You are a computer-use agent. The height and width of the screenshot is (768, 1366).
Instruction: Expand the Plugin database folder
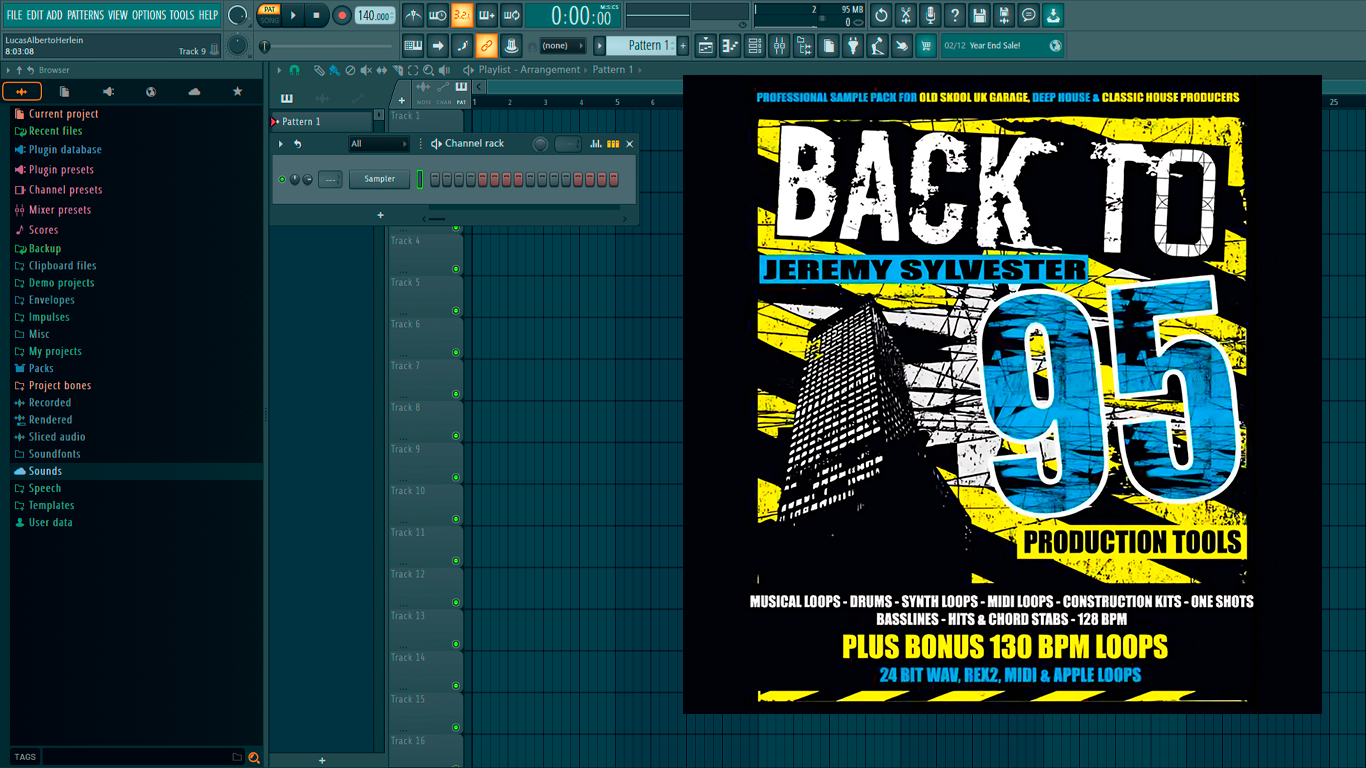tap(65, 150)
